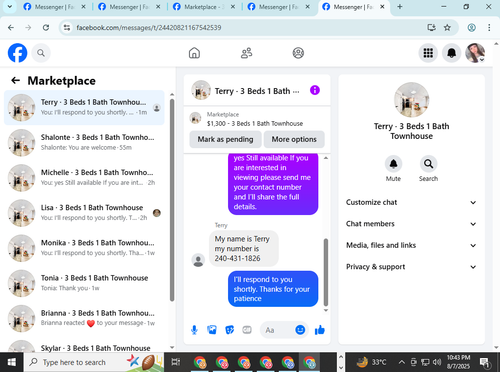Choose a GIF icon in composer
This screenshot has height=372, width=500.
247,330
